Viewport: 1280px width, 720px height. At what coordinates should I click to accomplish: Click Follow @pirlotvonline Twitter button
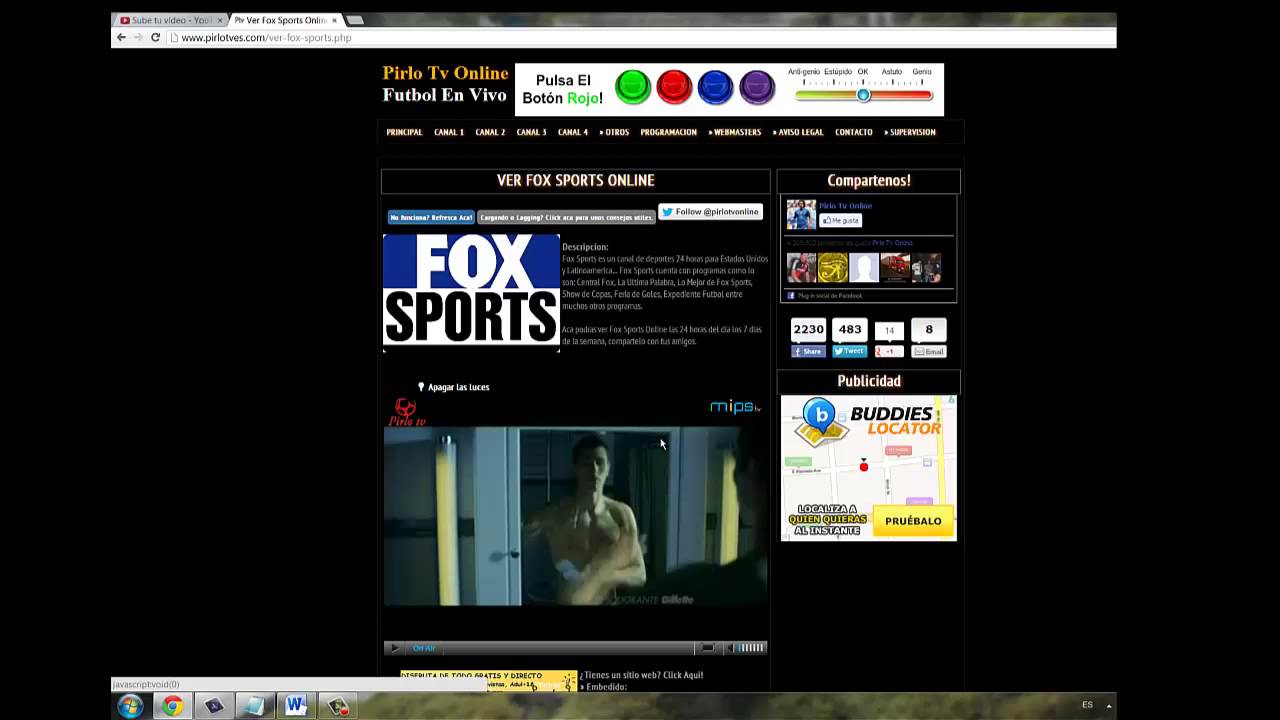click(x=710, y=212)
